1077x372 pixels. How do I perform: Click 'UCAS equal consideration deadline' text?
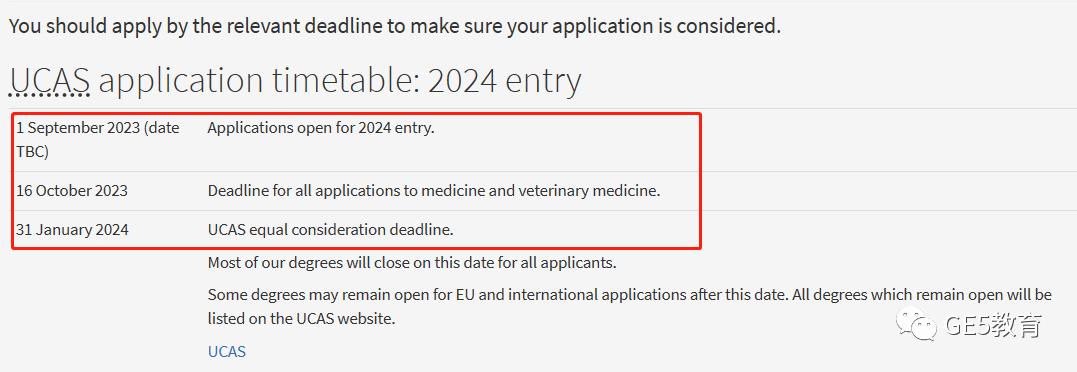[x=330, y=230]
